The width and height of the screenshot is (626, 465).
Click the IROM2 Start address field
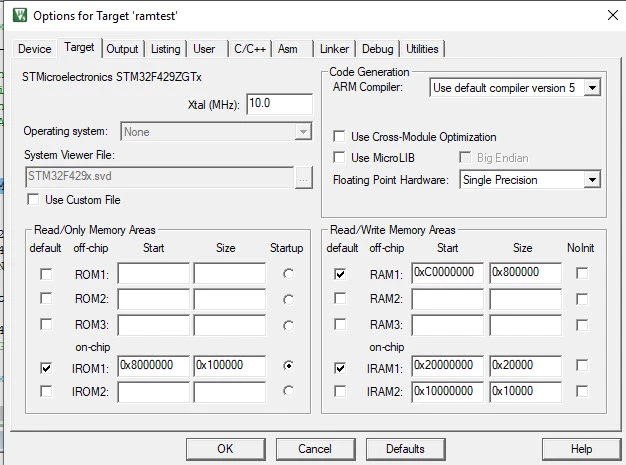click(x=154, y=392)
